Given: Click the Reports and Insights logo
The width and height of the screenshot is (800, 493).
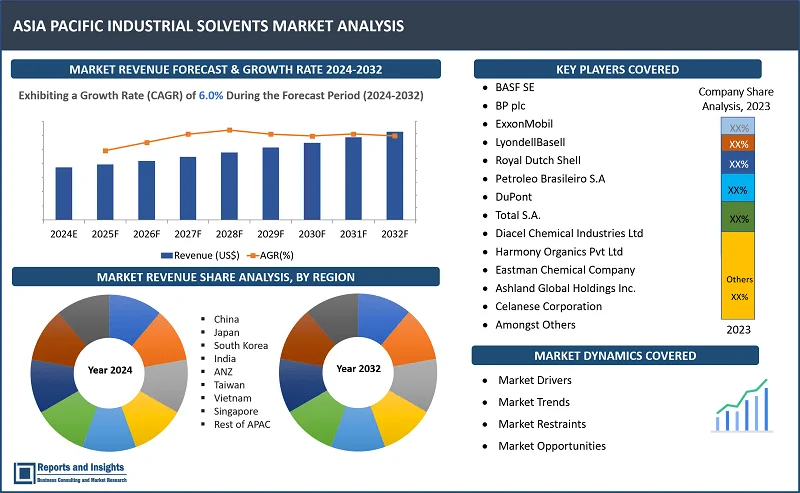Looking at the screenshot, I should 70,473.
